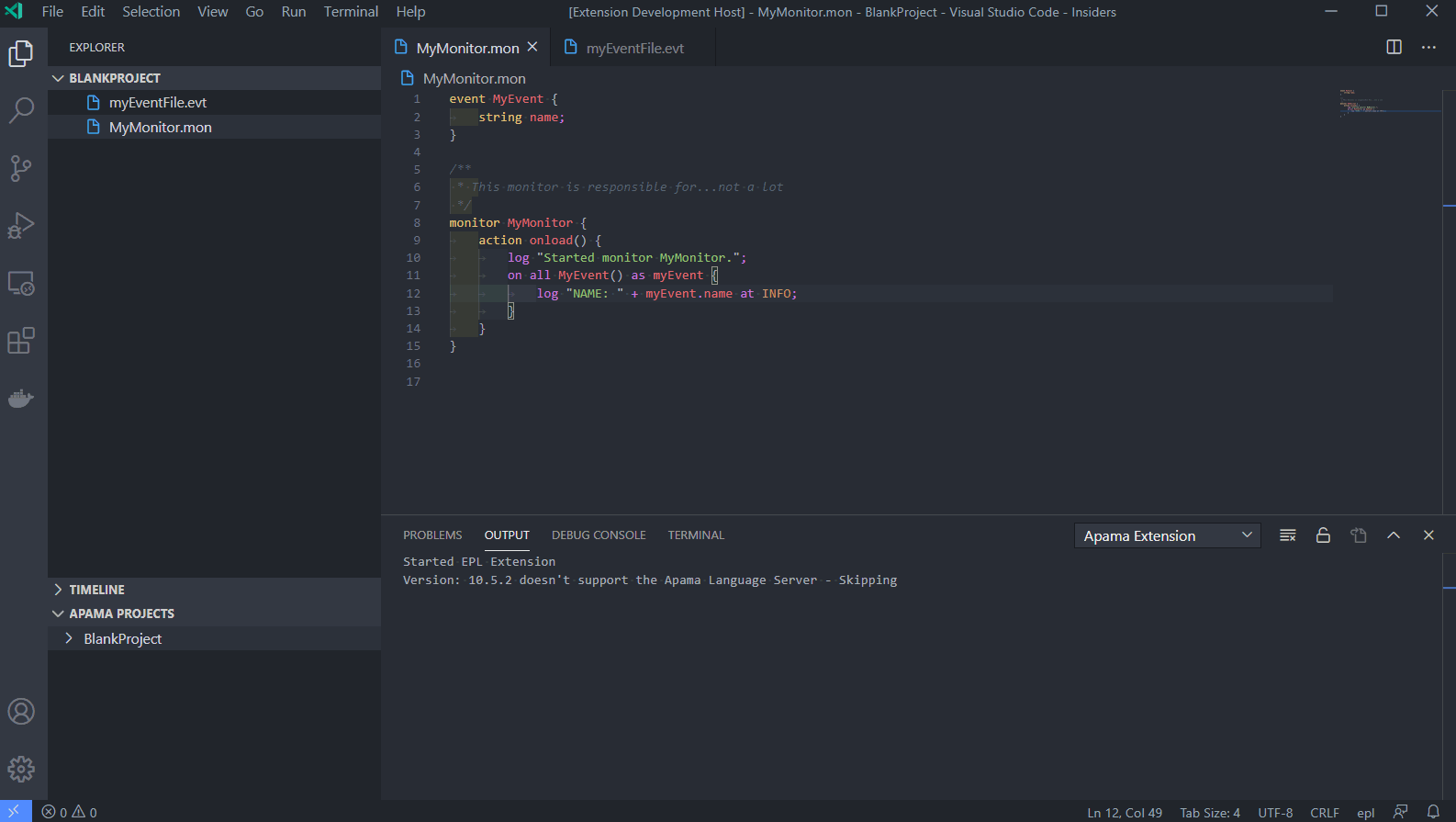Click line number 8 in the gutter
This screenshot has height=822, width=1456.
coord(417,222)
